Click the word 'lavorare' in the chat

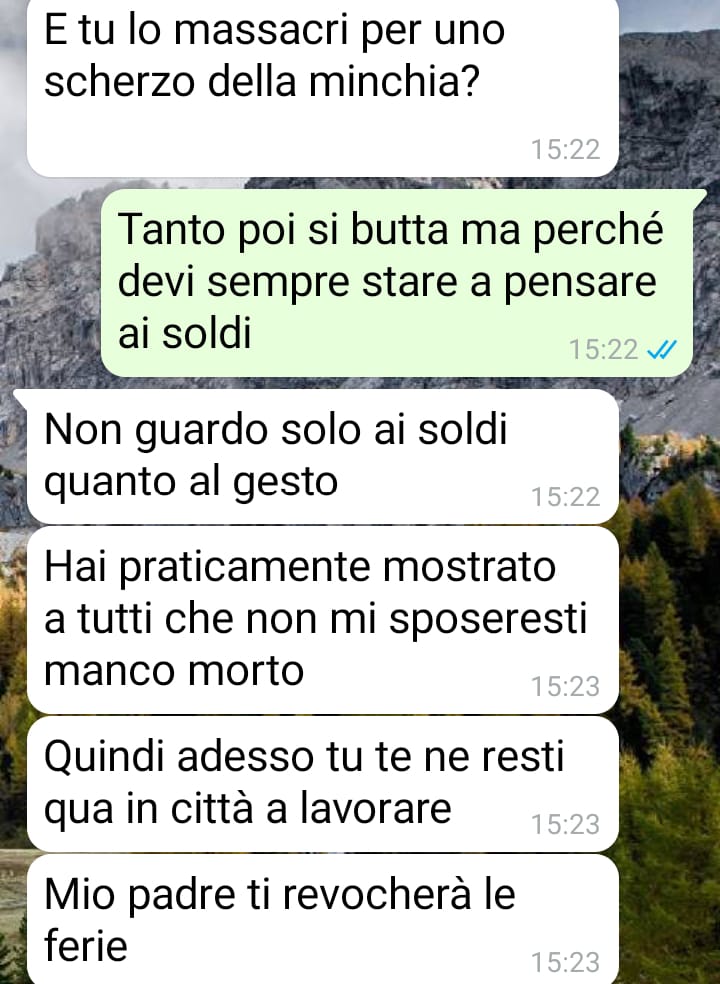click(x=375, y=808)
